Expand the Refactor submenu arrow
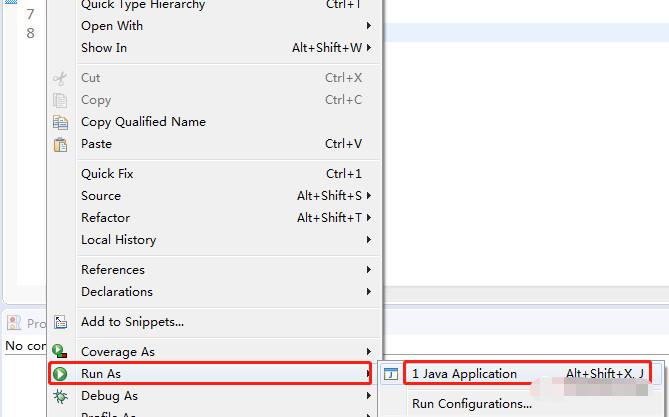The height and width of the screenshot is (417, 669). 369,218
